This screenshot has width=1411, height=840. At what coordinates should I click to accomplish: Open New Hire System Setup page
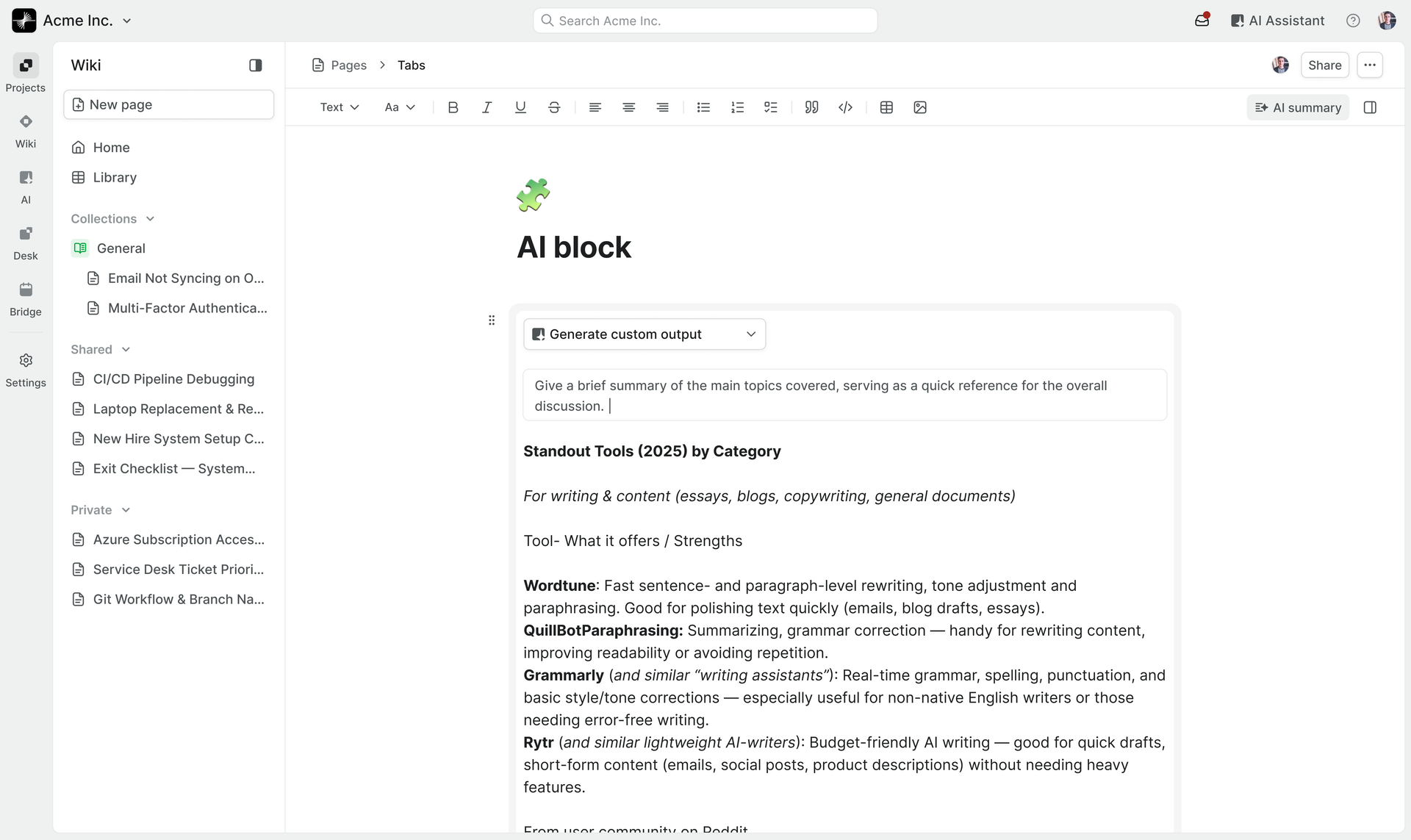point(169,439)
